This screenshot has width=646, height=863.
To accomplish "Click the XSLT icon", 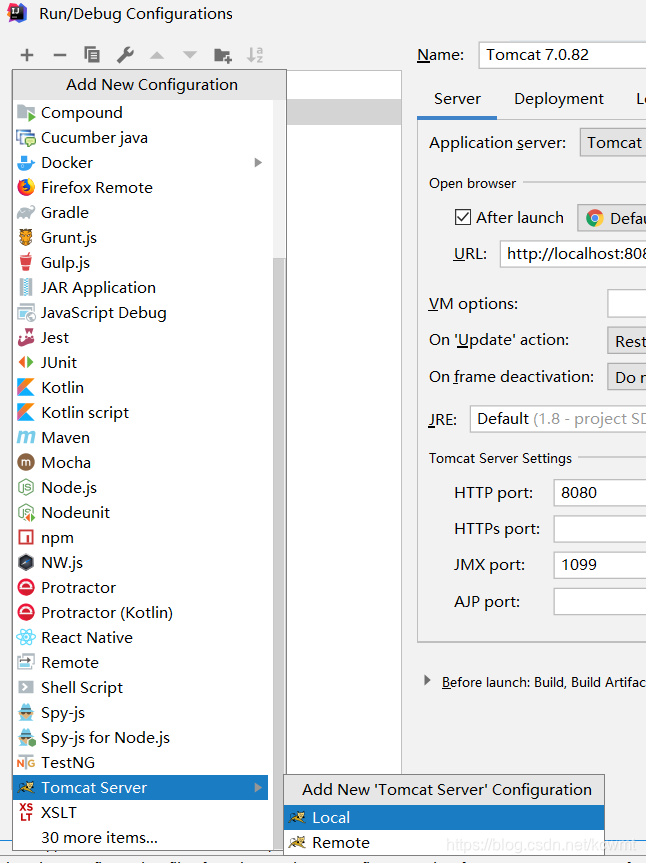I will (x=26, y=812).
